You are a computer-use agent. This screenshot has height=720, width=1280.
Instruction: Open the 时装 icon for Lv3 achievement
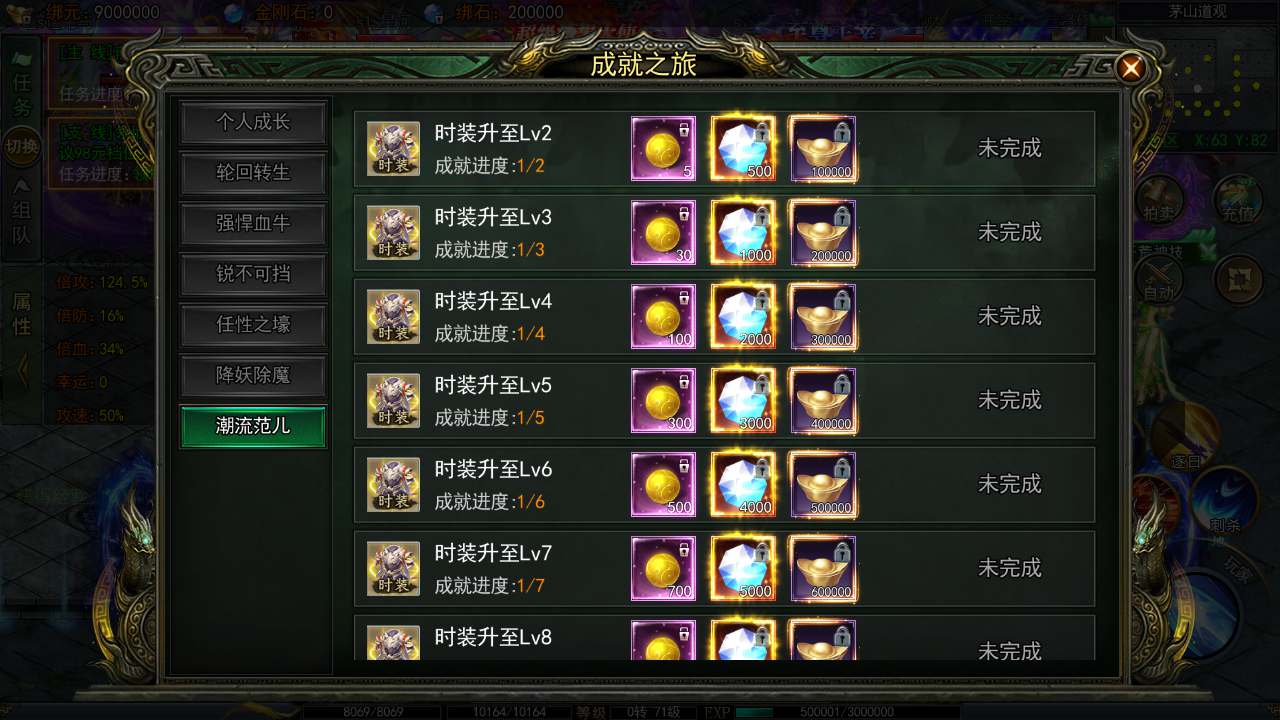pos(393,233)
